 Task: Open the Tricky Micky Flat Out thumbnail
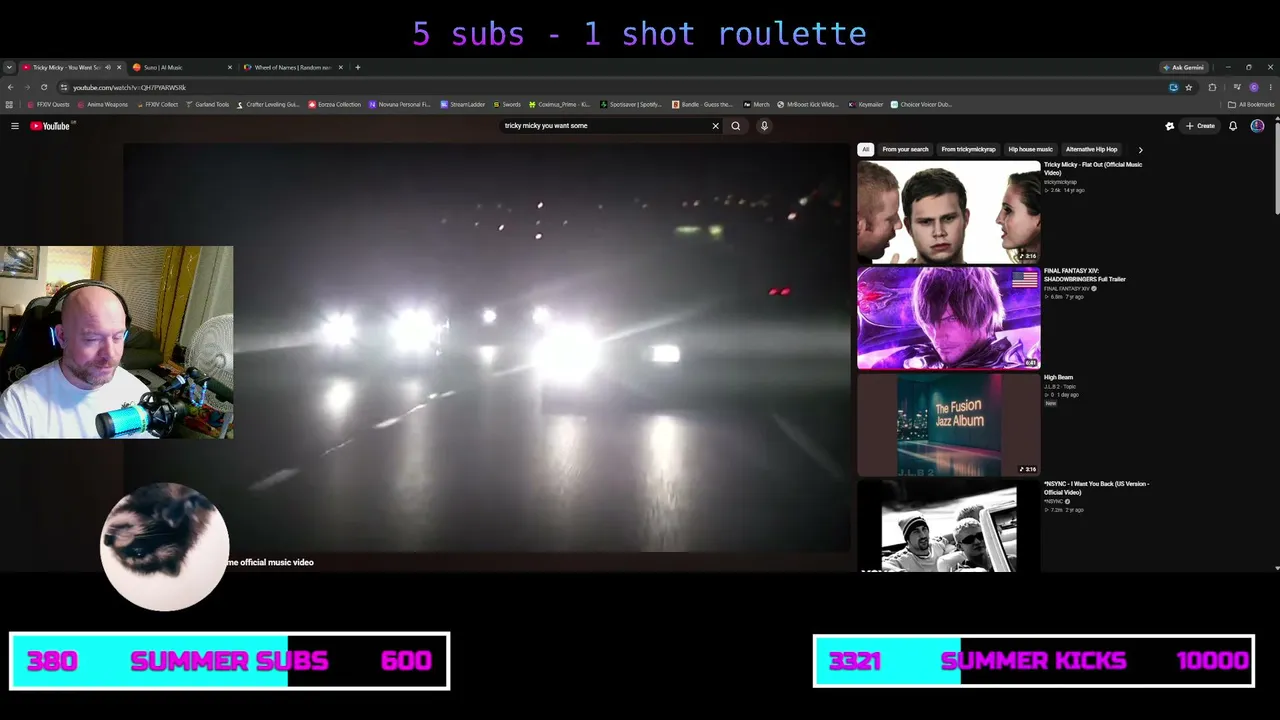point(949,212)
